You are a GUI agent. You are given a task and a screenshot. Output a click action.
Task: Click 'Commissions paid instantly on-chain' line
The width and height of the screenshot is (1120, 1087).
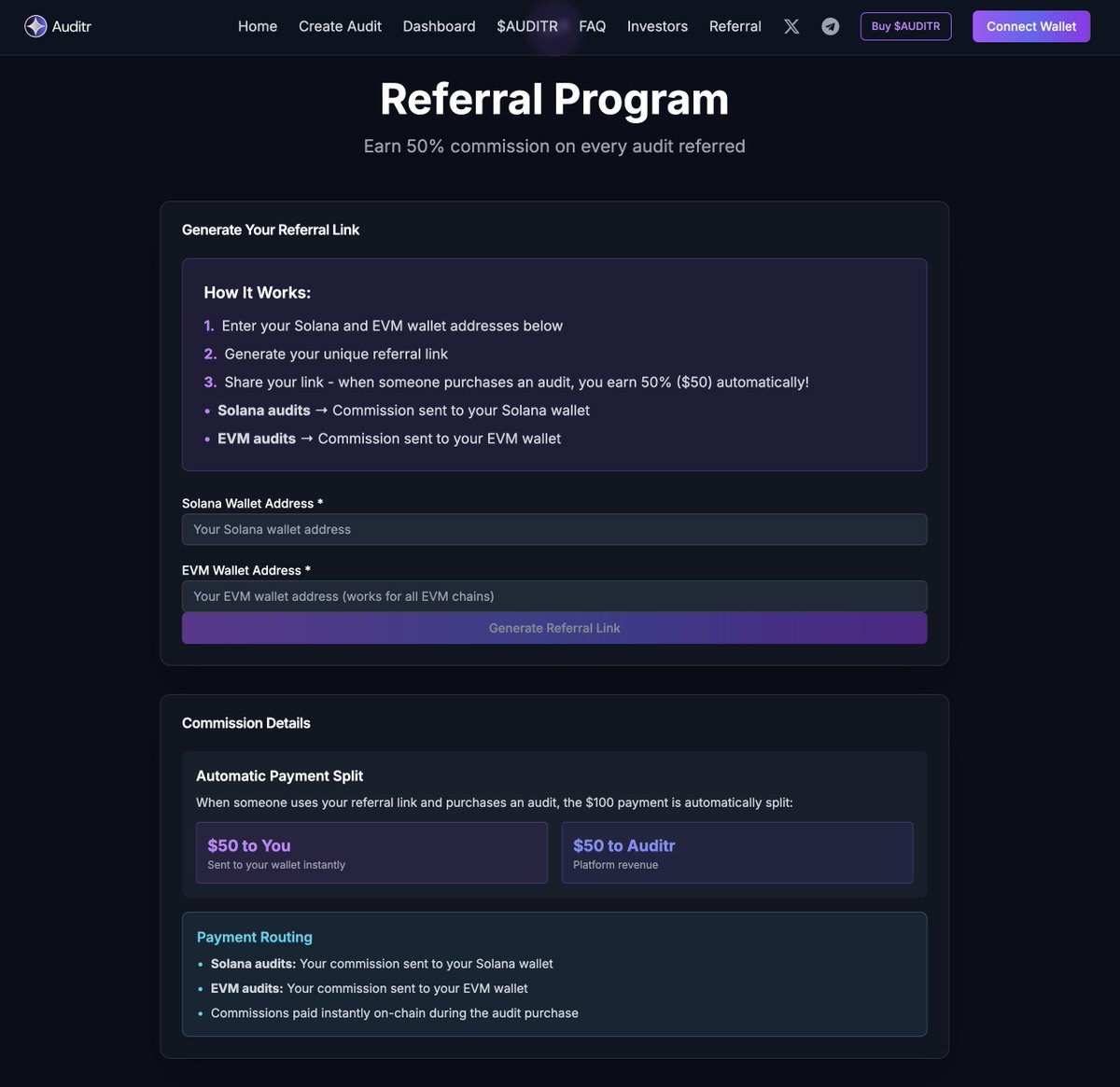[395, 1013]
